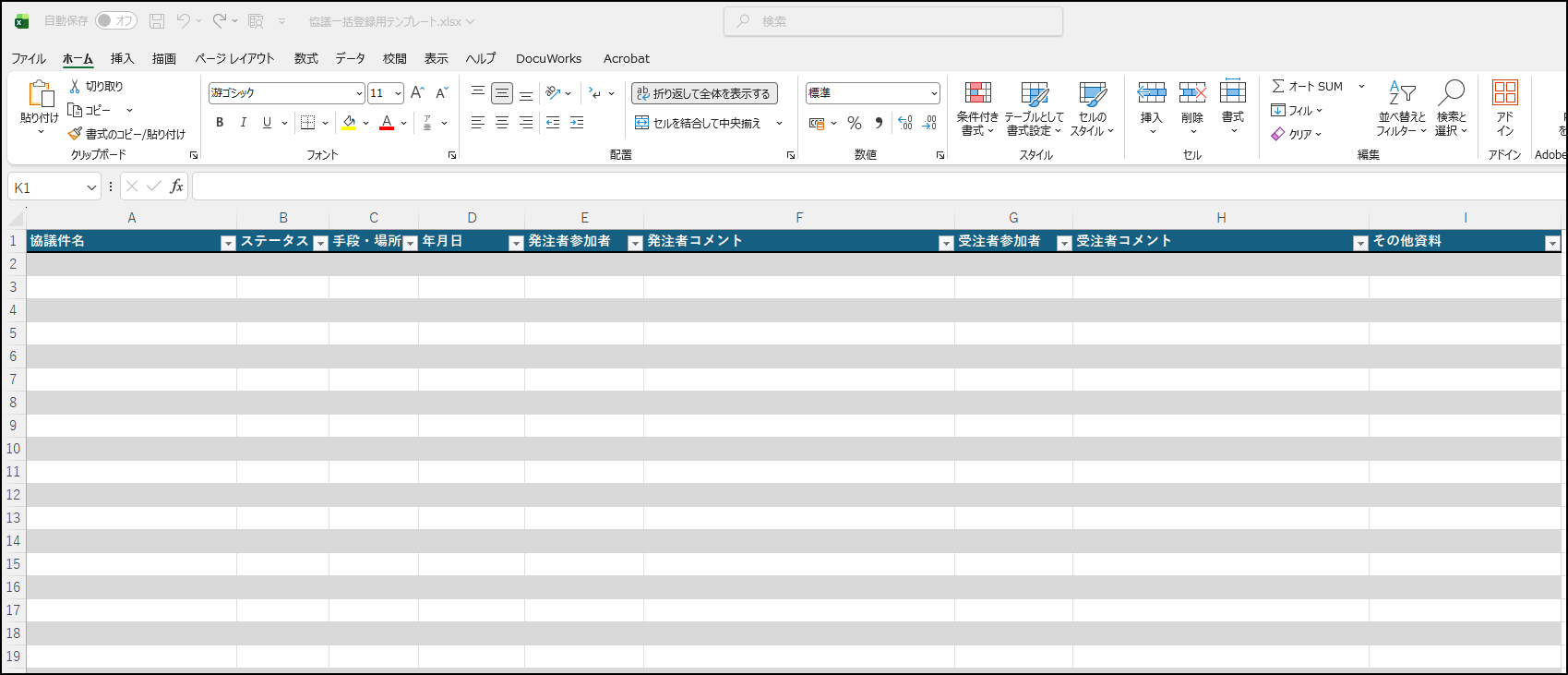Image resolution: width=1568 pixels, height=675 pixels.
Task: Decrease decimal places
Action: pyautogui.click(x=929, y=123)
